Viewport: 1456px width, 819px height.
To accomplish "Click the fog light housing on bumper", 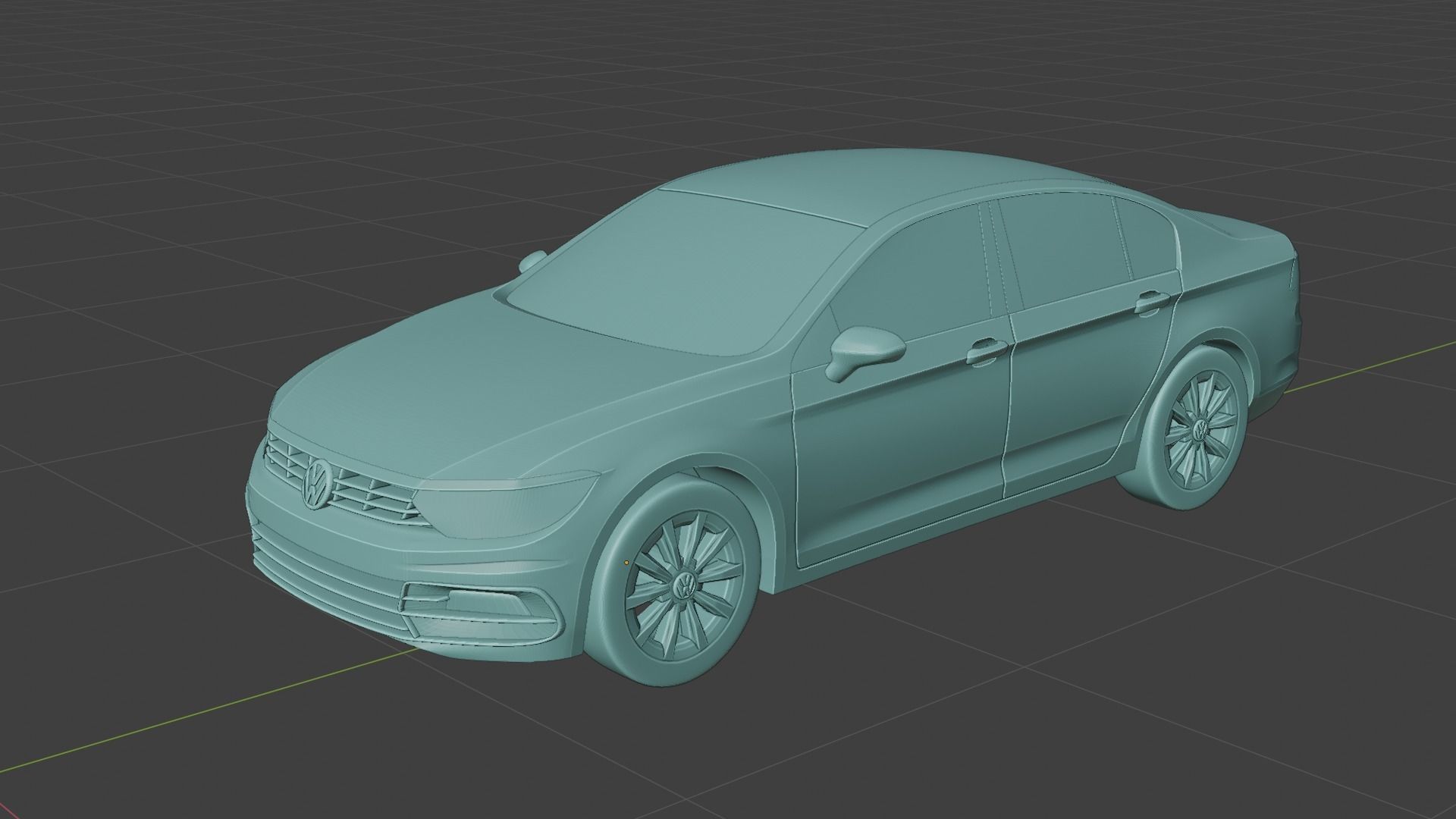I will pos(482,614).
